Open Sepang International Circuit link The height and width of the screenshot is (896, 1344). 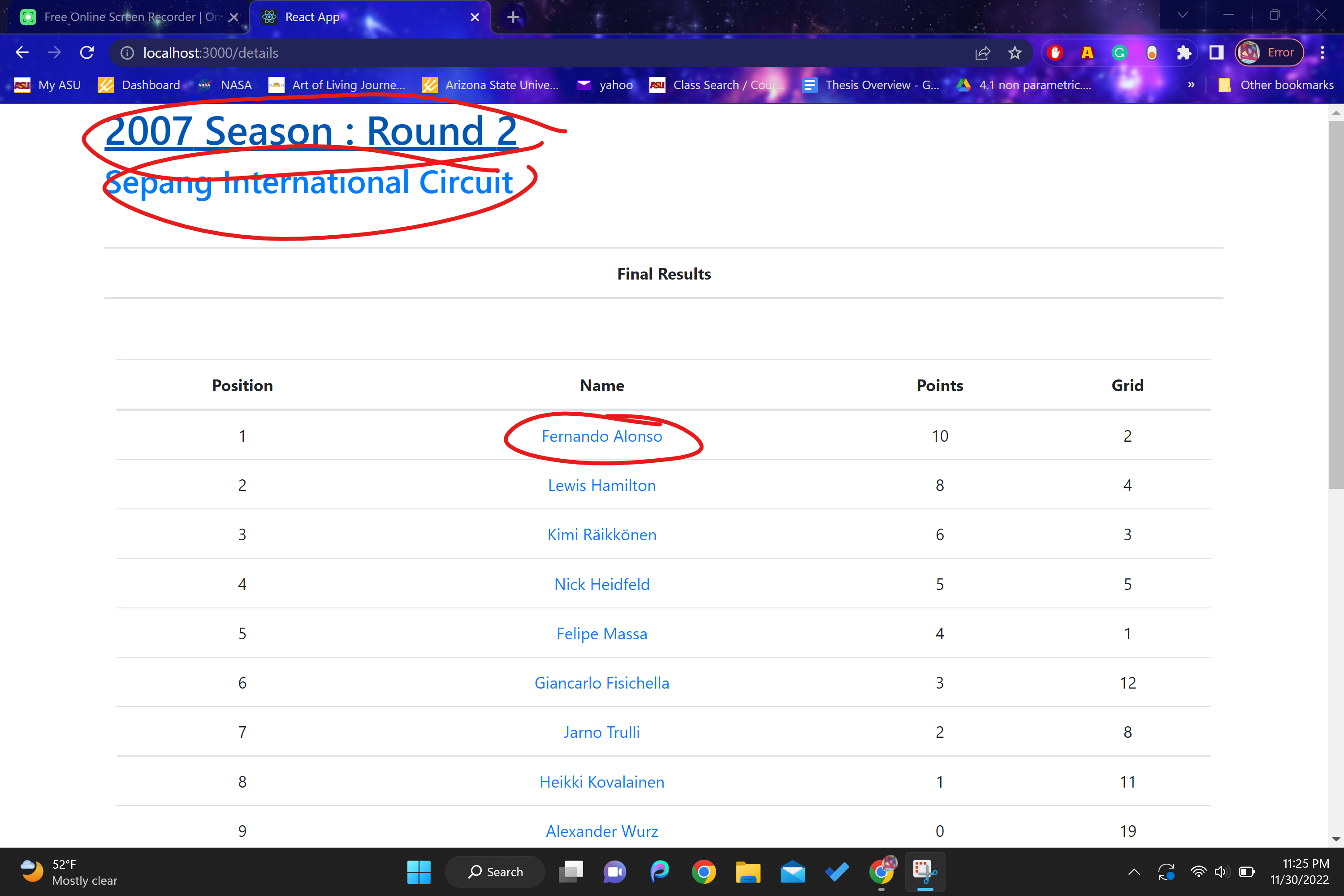point(309,182)
